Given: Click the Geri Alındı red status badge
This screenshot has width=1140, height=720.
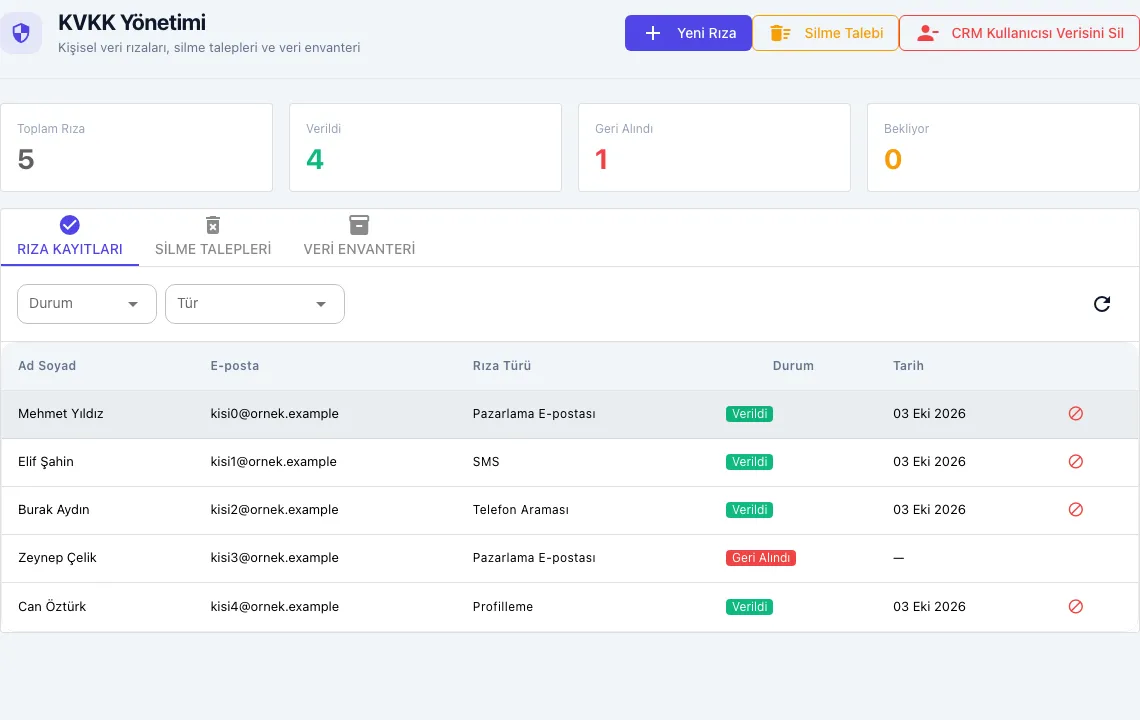Looking at the screenshot, I should pos(760,558).
